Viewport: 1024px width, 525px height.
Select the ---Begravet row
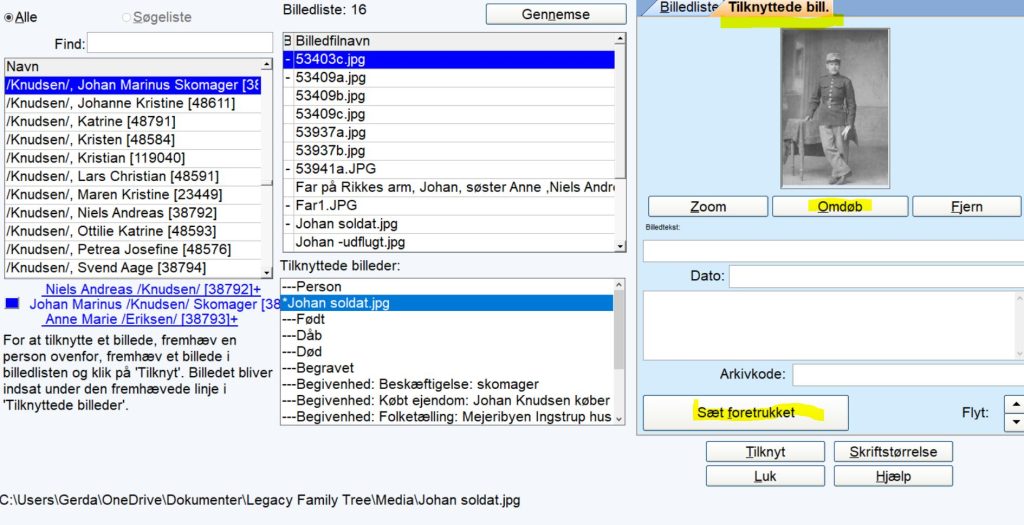tap(447, 368)
